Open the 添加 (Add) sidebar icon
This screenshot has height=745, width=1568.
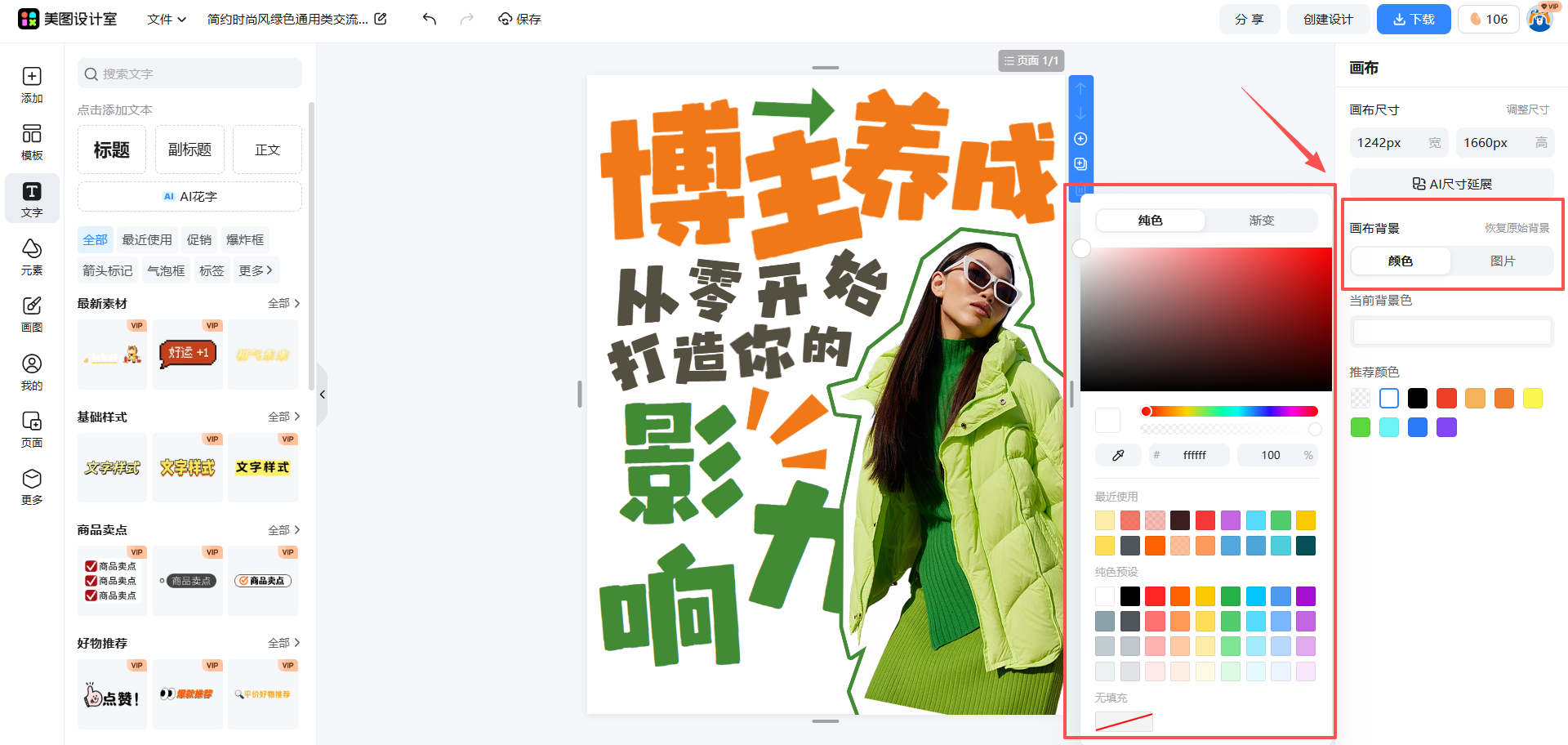[32, 85]
